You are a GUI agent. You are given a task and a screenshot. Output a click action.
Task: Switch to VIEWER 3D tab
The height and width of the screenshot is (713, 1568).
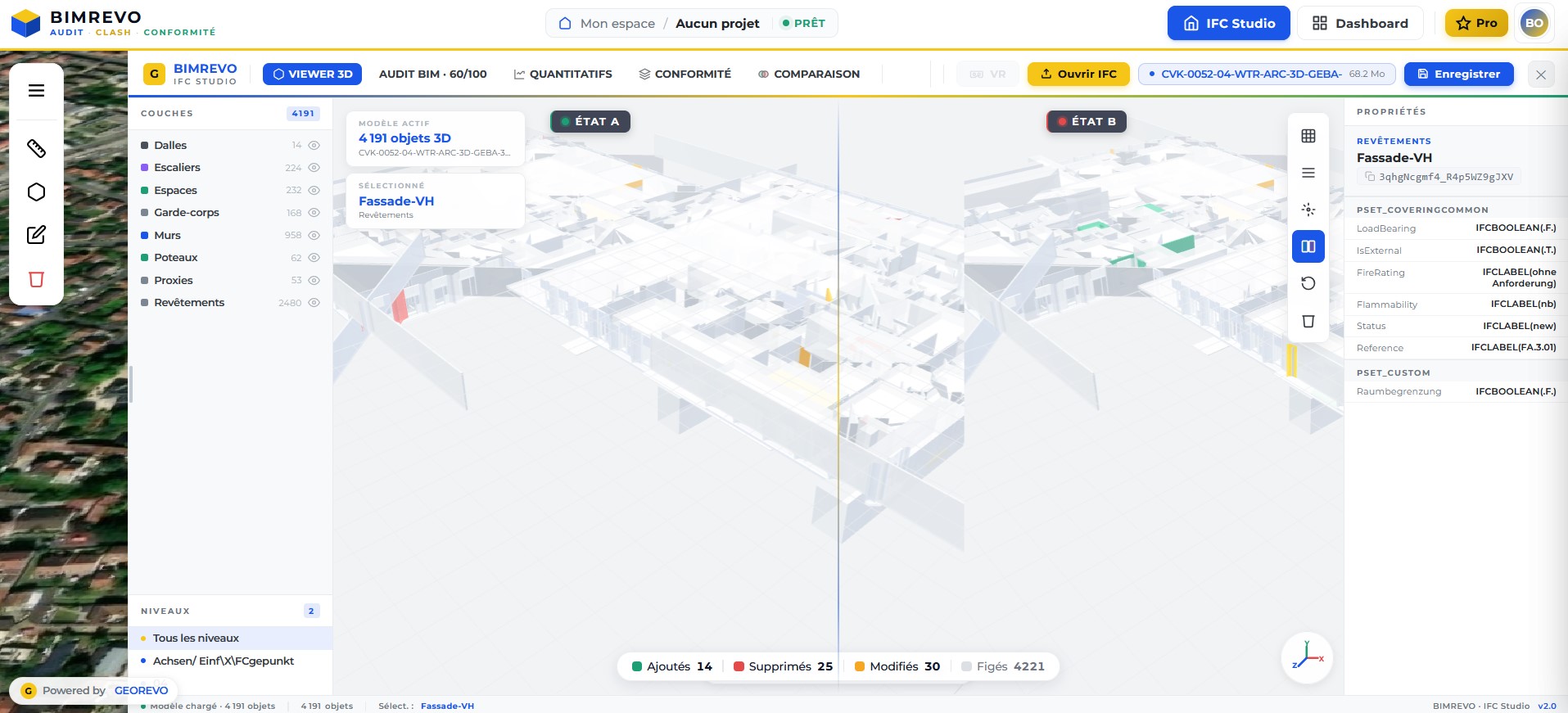312,74
